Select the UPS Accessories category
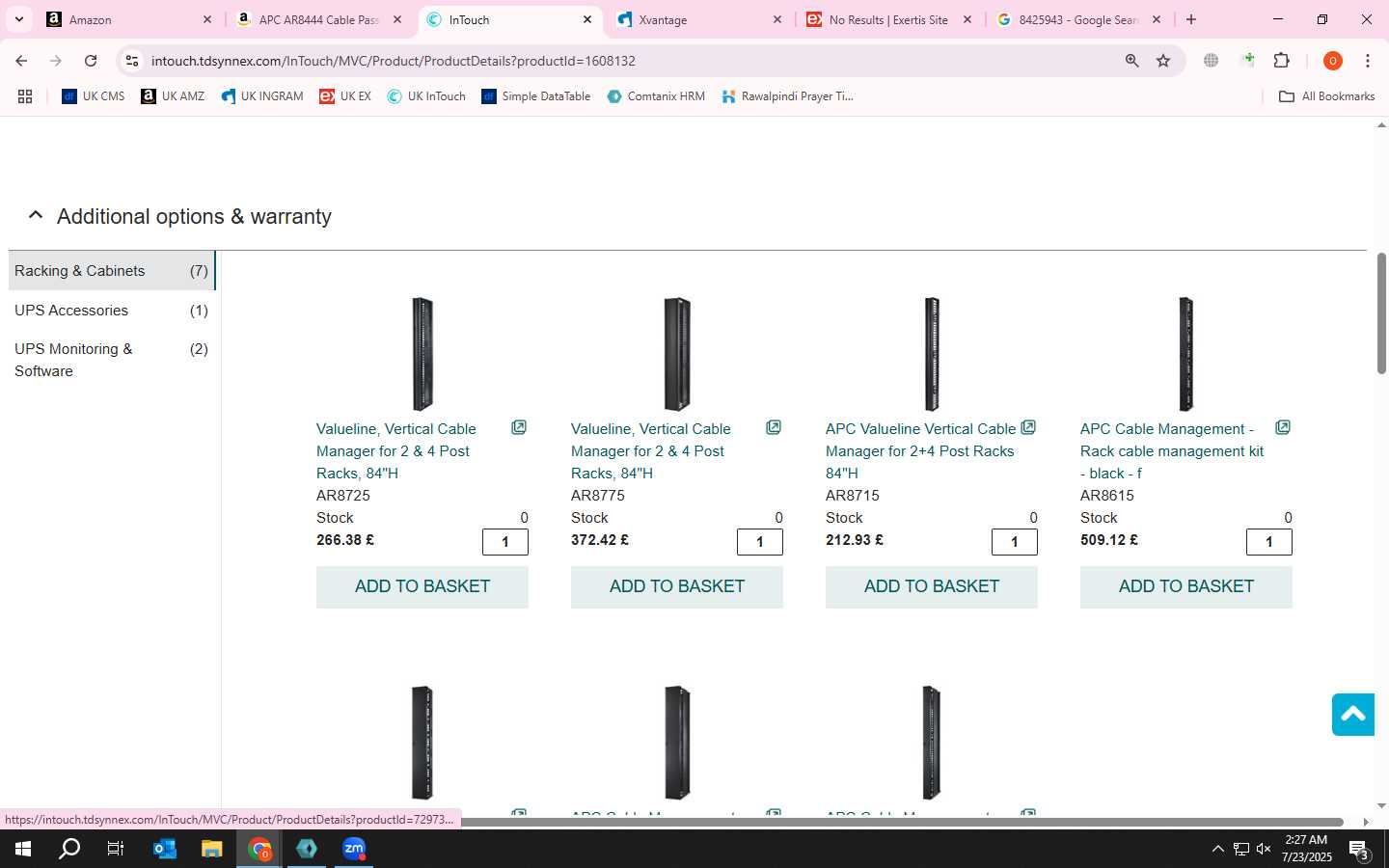 tap(111, 311)
